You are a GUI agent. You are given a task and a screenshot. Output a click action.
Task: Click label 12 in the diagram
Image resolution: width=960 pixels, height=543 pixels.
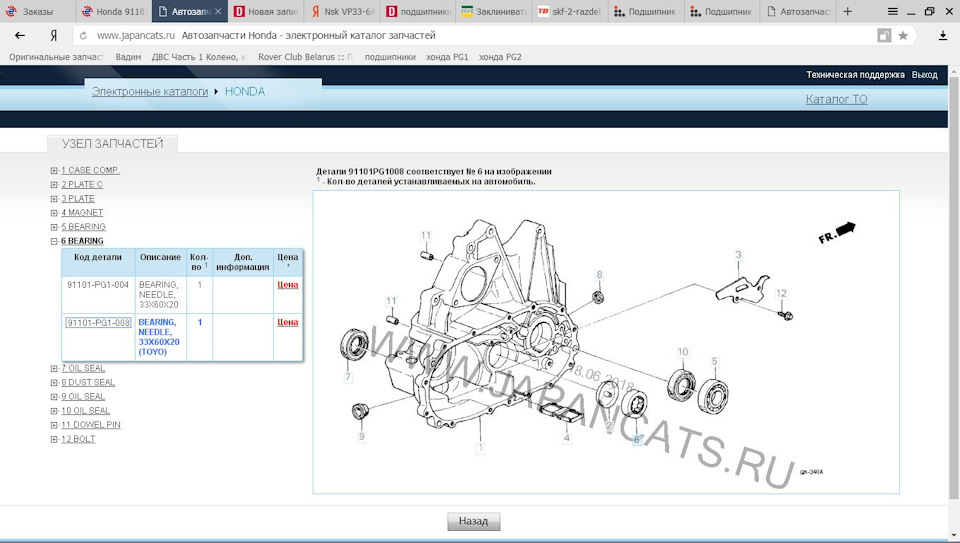tap(781, 293)
